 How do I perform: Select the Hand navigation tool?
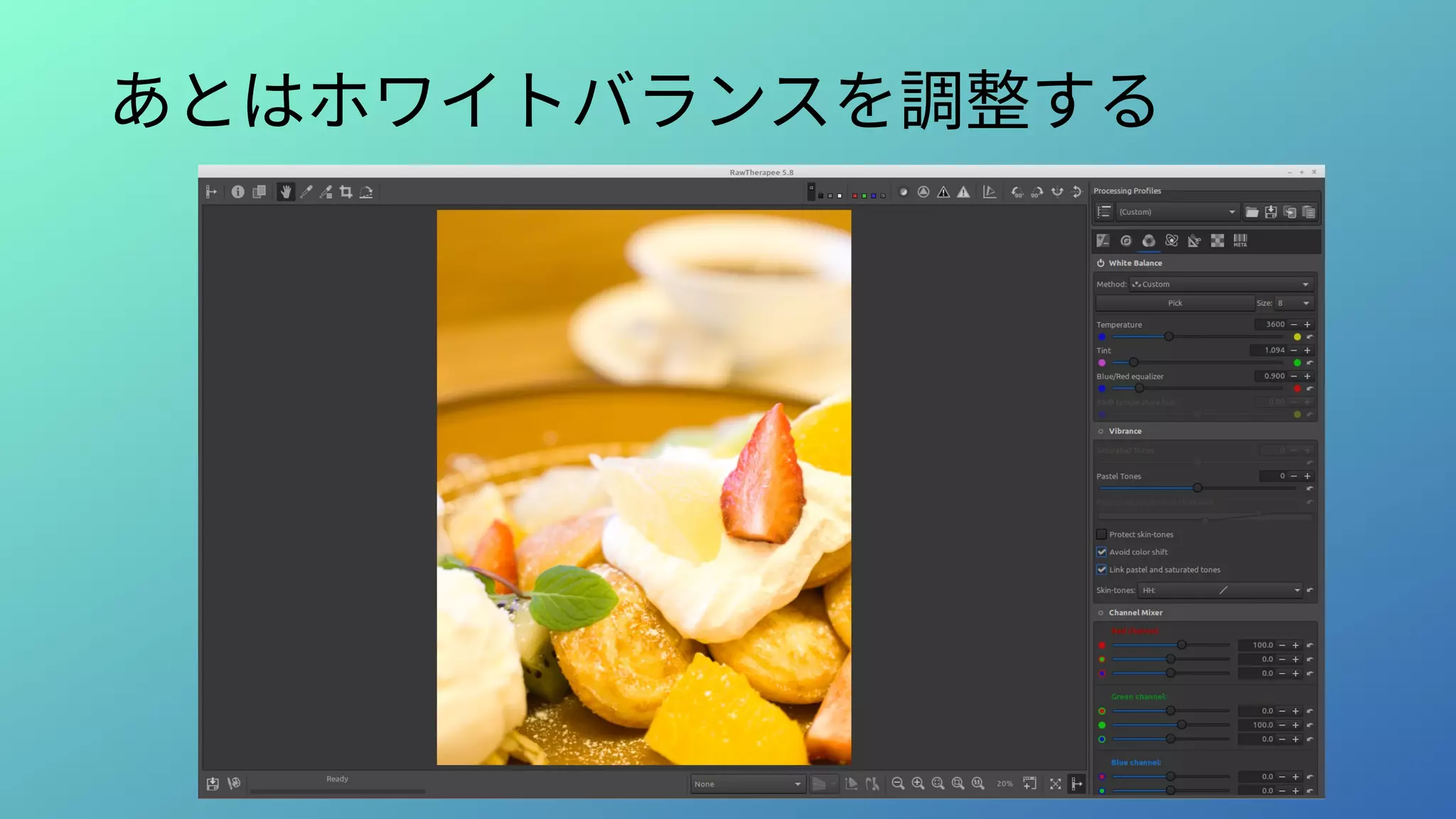pyautogui.click(x=286, y=192)
